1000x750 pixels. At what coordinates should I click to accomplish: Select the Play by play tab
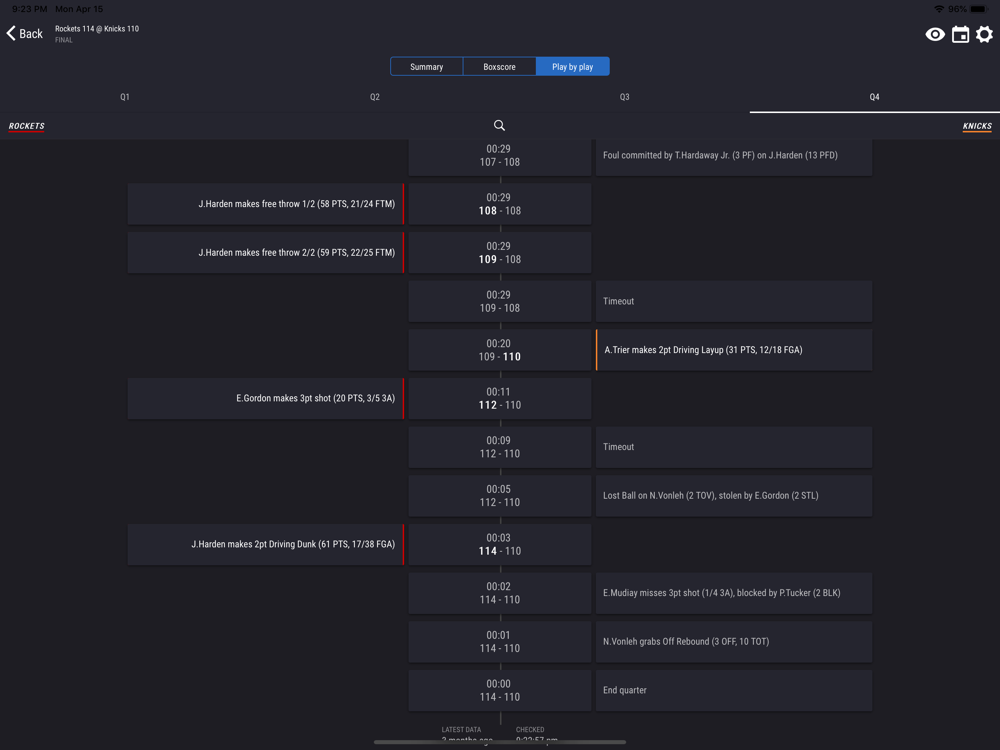point(573,66)
